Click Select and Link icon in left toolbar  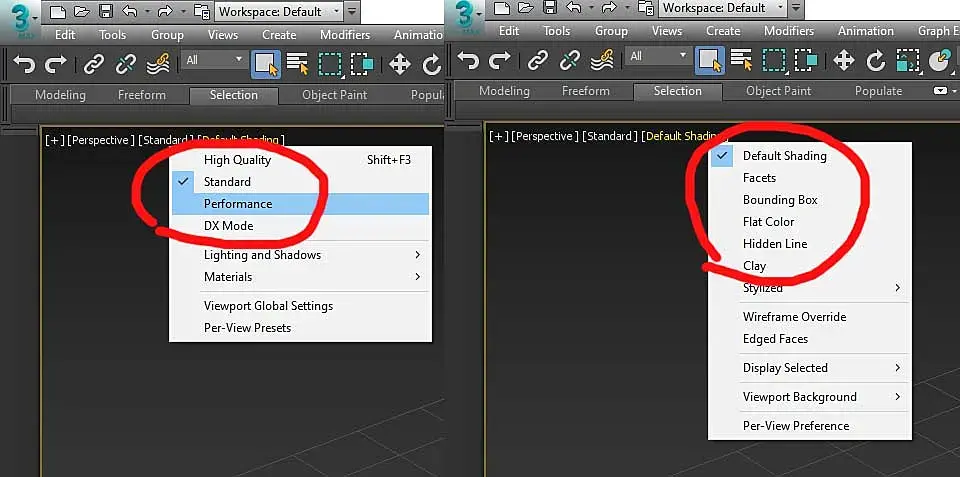coord(94,64)
